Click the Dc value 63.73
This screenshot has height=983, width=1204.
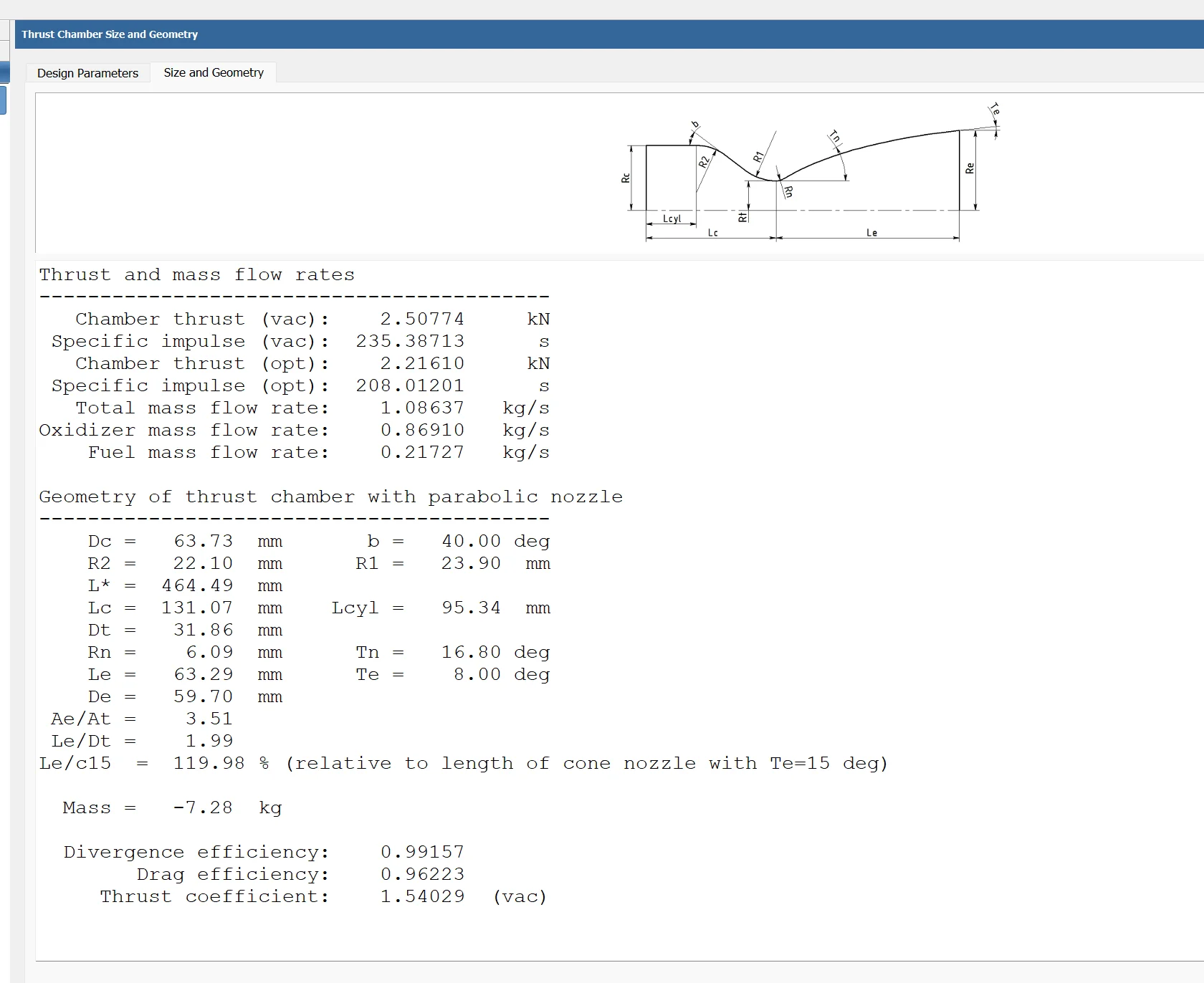pyautogui.click(x=203, y=541)
